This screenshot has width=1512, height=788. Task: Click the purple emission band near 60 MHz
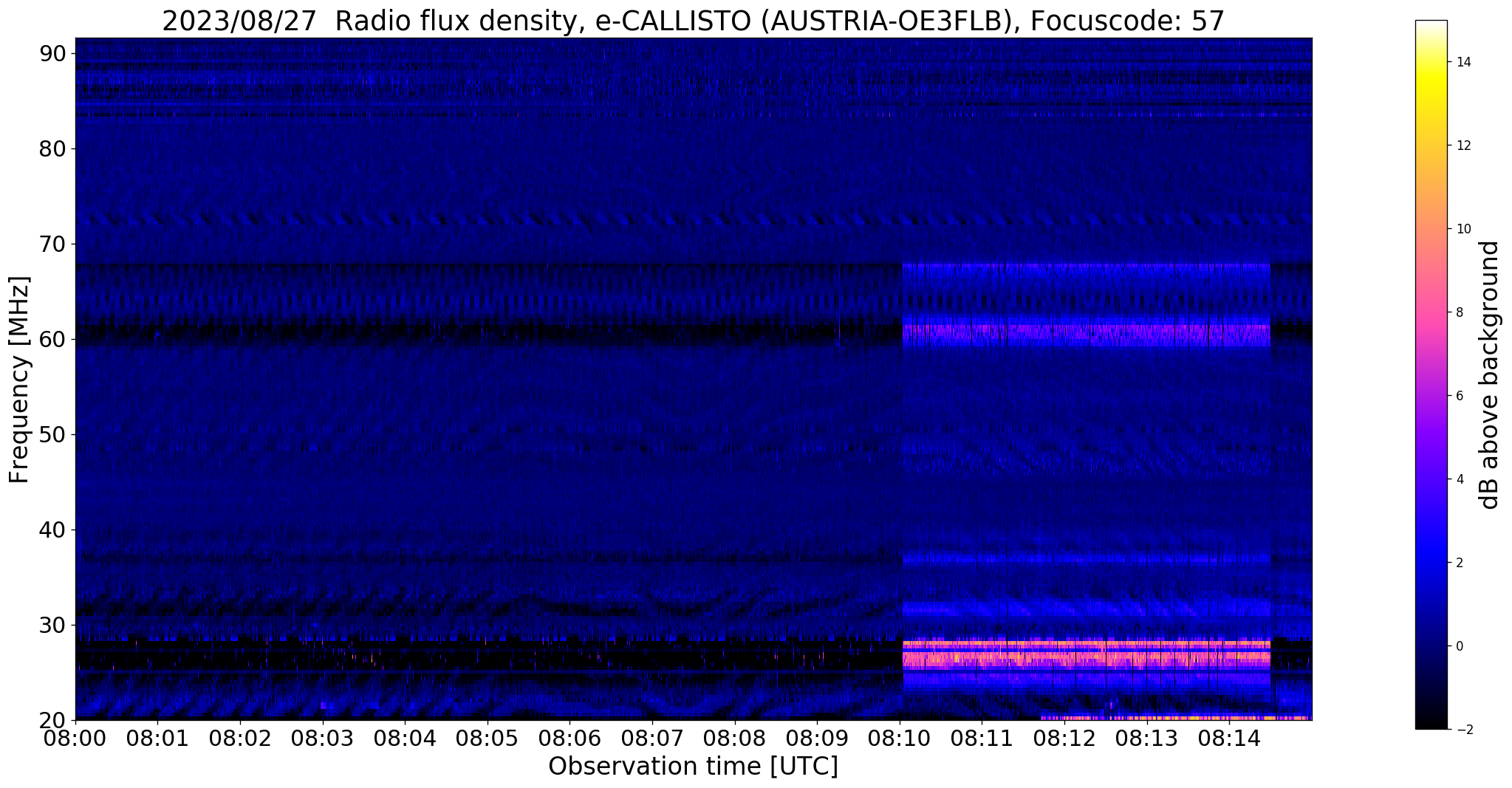tap(1086, 335)
